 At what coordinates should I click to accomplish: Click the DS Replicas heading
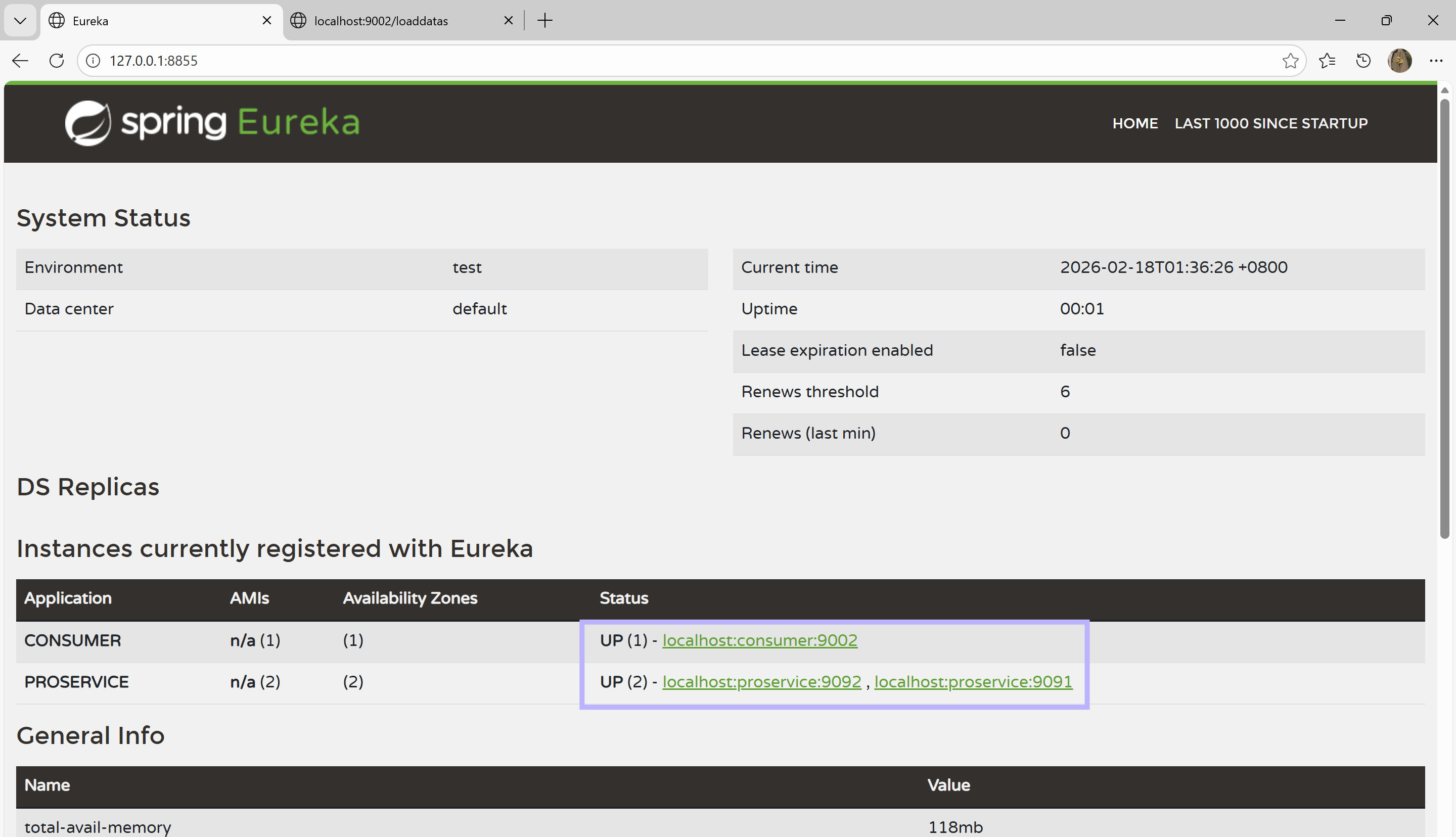coord(88,487)
